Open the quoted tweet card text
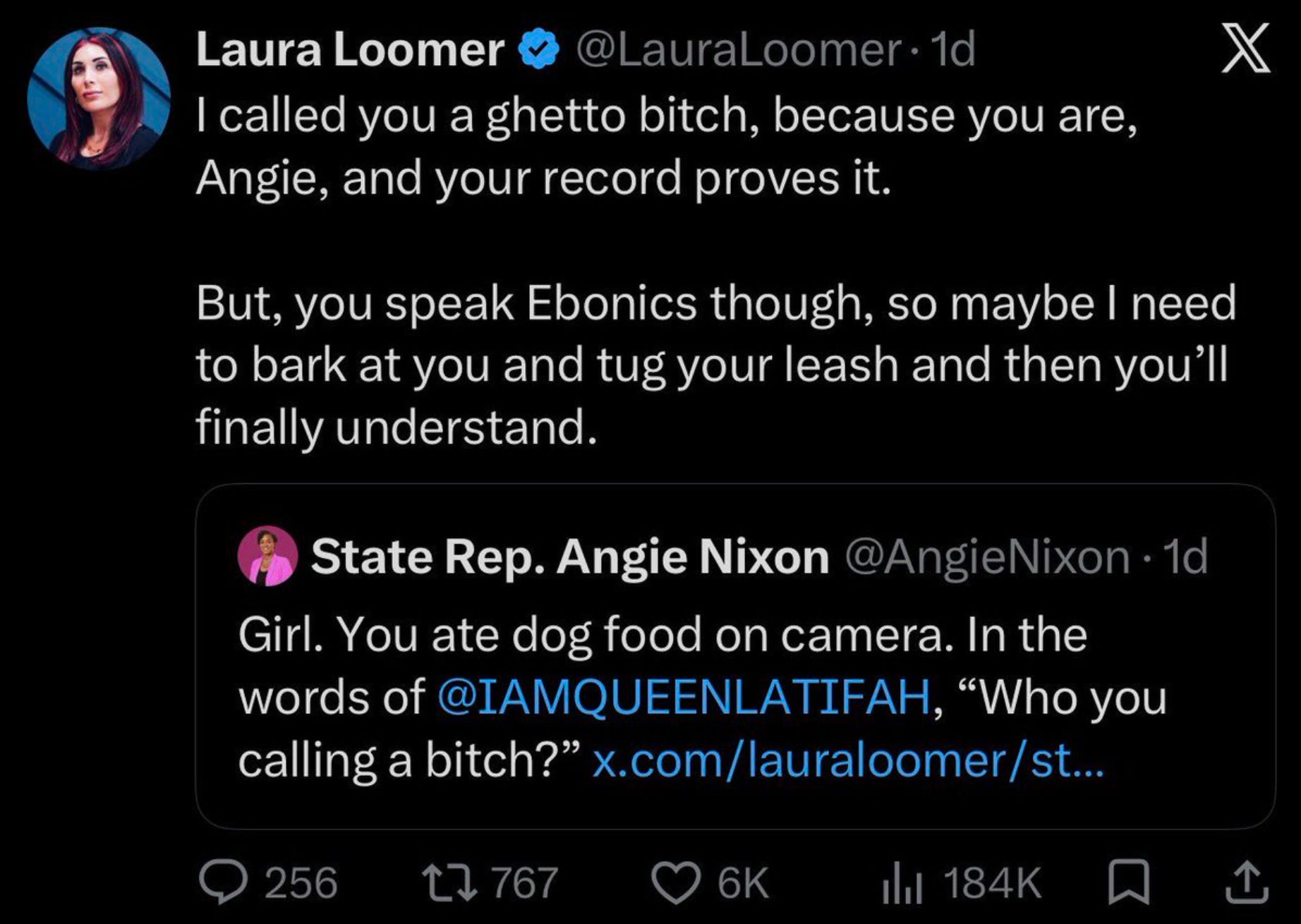Screen dimensions: 1301x924 [x=702, y=697]
